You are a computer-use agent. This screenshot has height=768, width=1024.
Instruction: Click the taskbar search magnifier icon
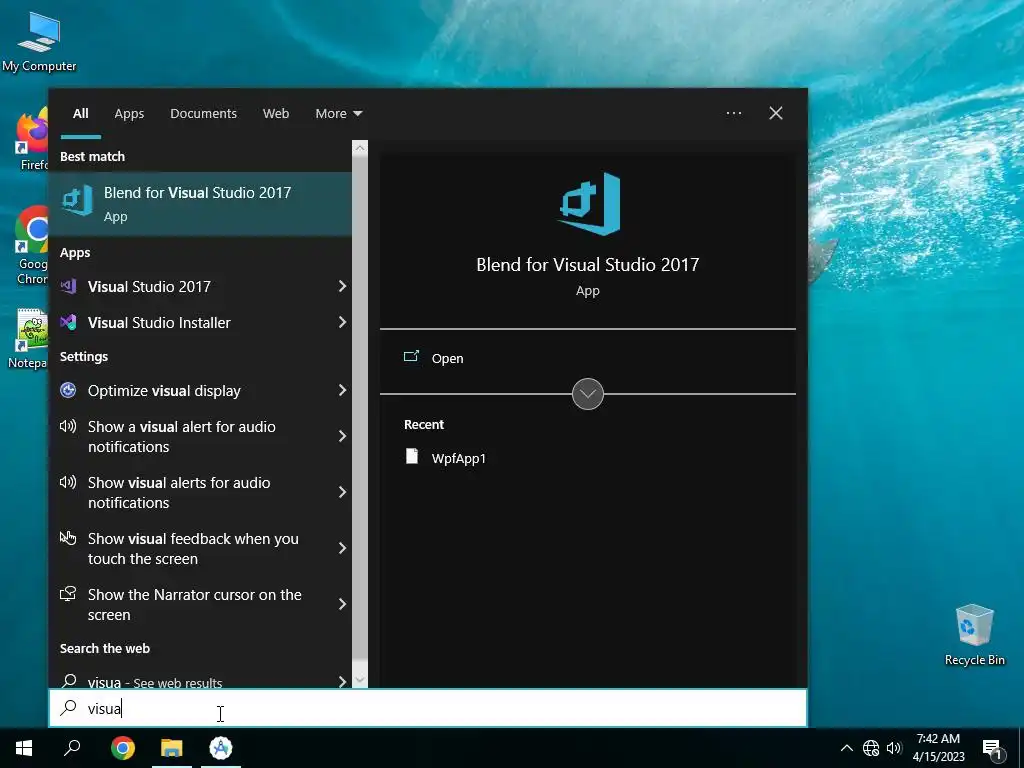[72, 748]
